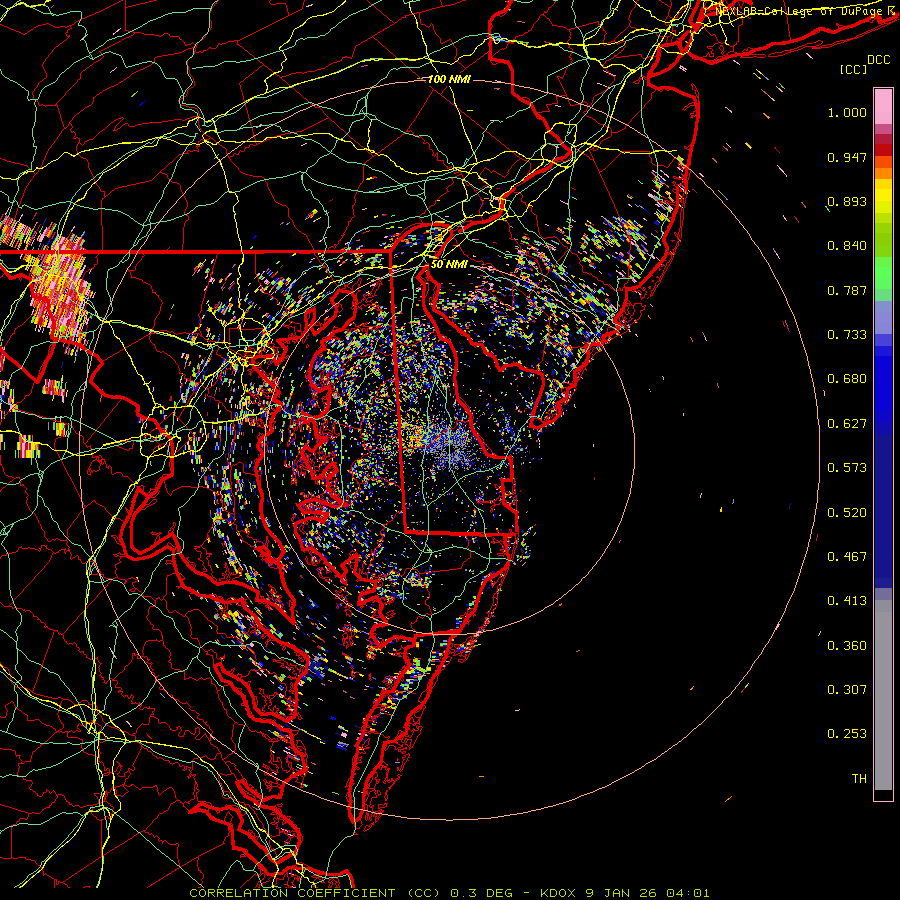Select the 0.680 color scale value
The image size is (900, 900).
[x=847, y=379]
